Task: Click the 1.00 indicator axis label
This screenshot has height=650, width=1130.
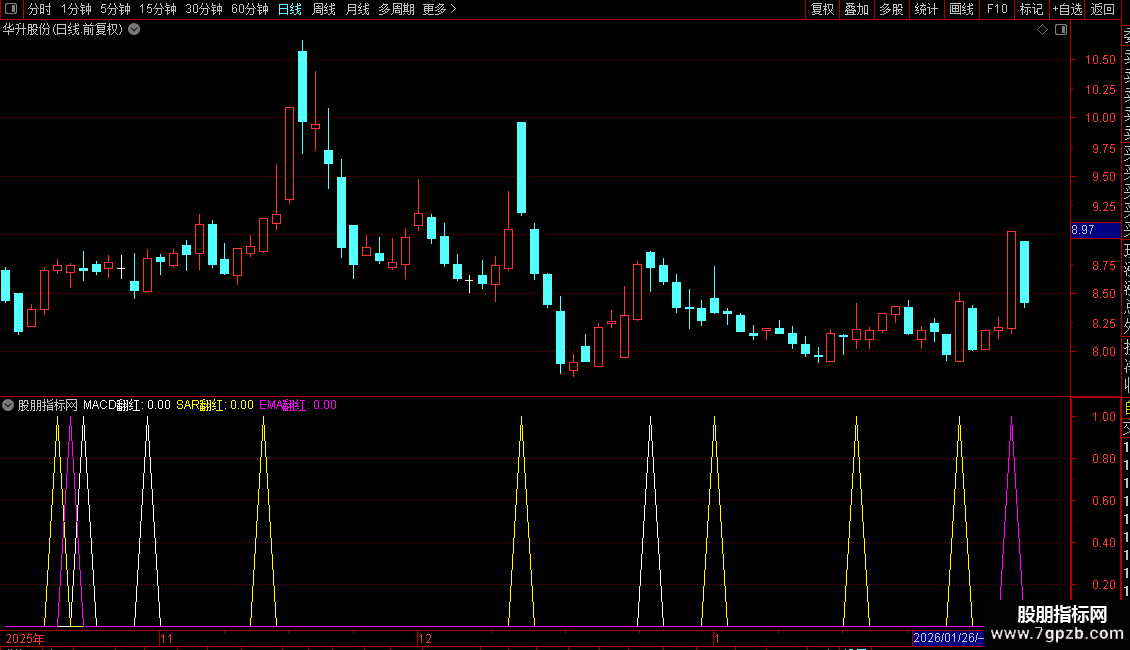Action: coord(1103,417)
